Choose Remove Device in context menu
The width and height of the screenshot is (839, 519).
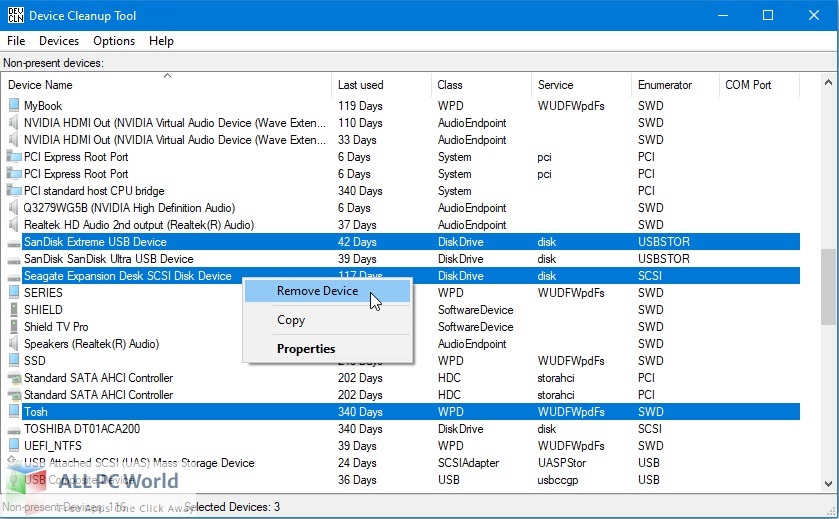pos(327,291)
